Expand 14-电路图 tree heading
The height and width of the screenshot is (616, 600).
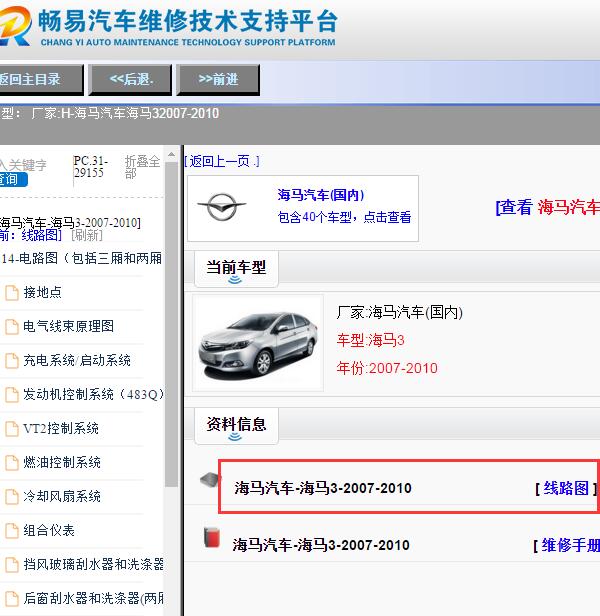tap(81, 258)
